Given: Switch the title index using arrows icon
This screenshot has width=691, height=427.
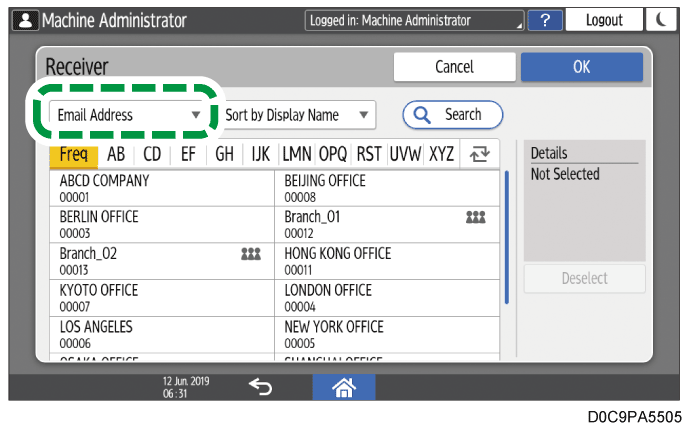Looking at the screenshot, I should (479, 155).
